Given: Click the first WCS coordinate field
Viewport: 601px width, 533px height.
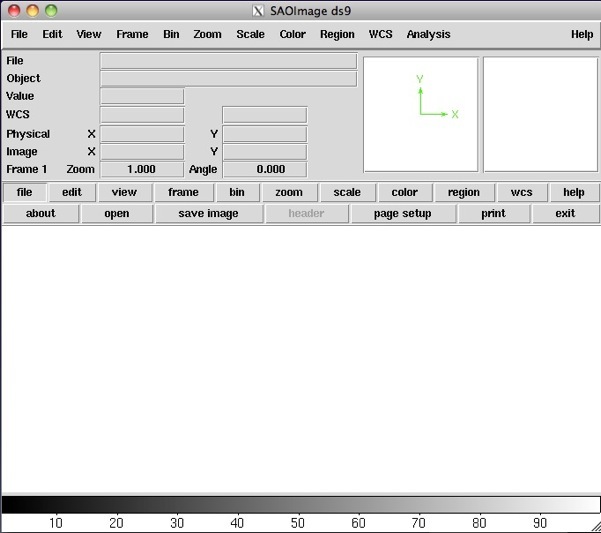Looking at the screenshot, I should click(142, 115).
